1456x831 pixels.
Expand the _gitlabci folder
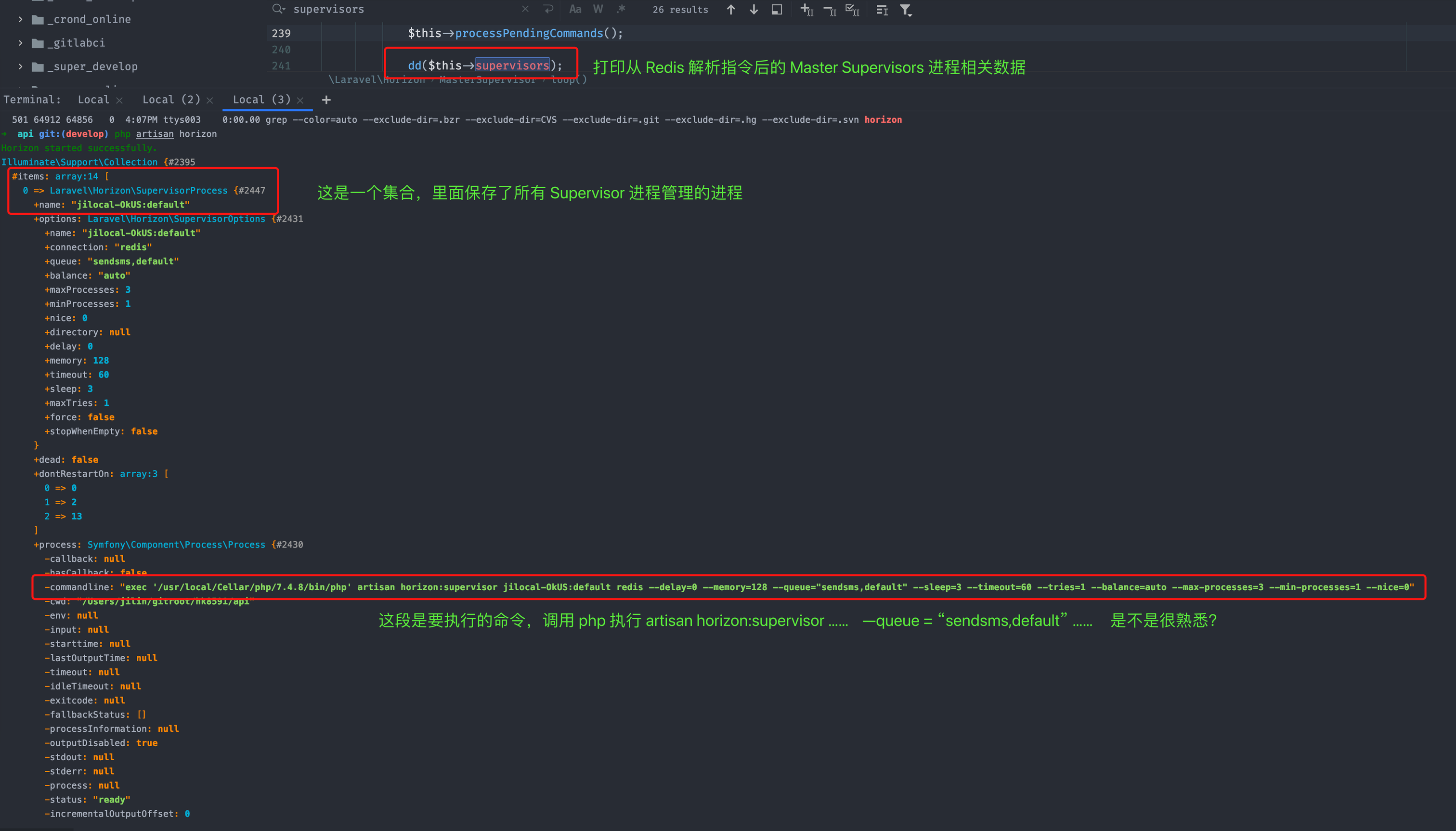21,43
